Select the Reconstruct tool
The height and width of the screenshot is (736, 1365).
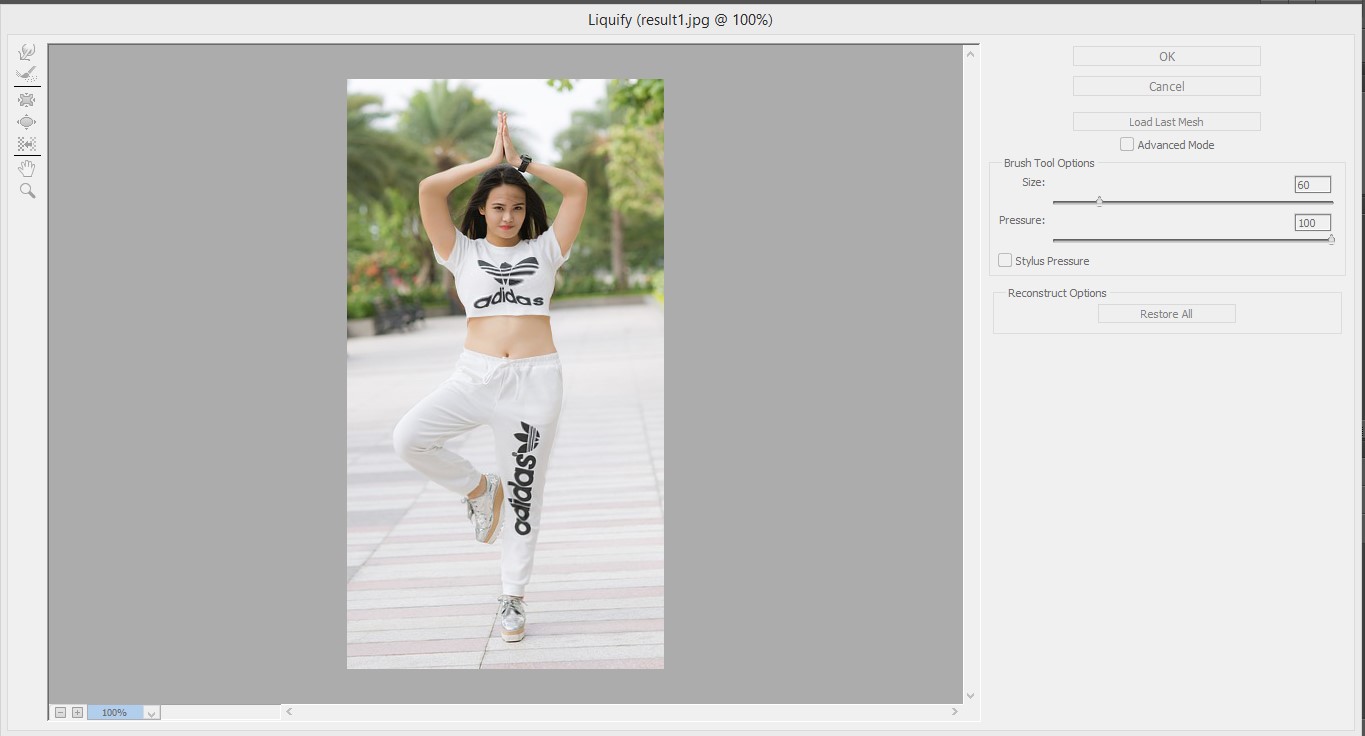coord(27,74)
